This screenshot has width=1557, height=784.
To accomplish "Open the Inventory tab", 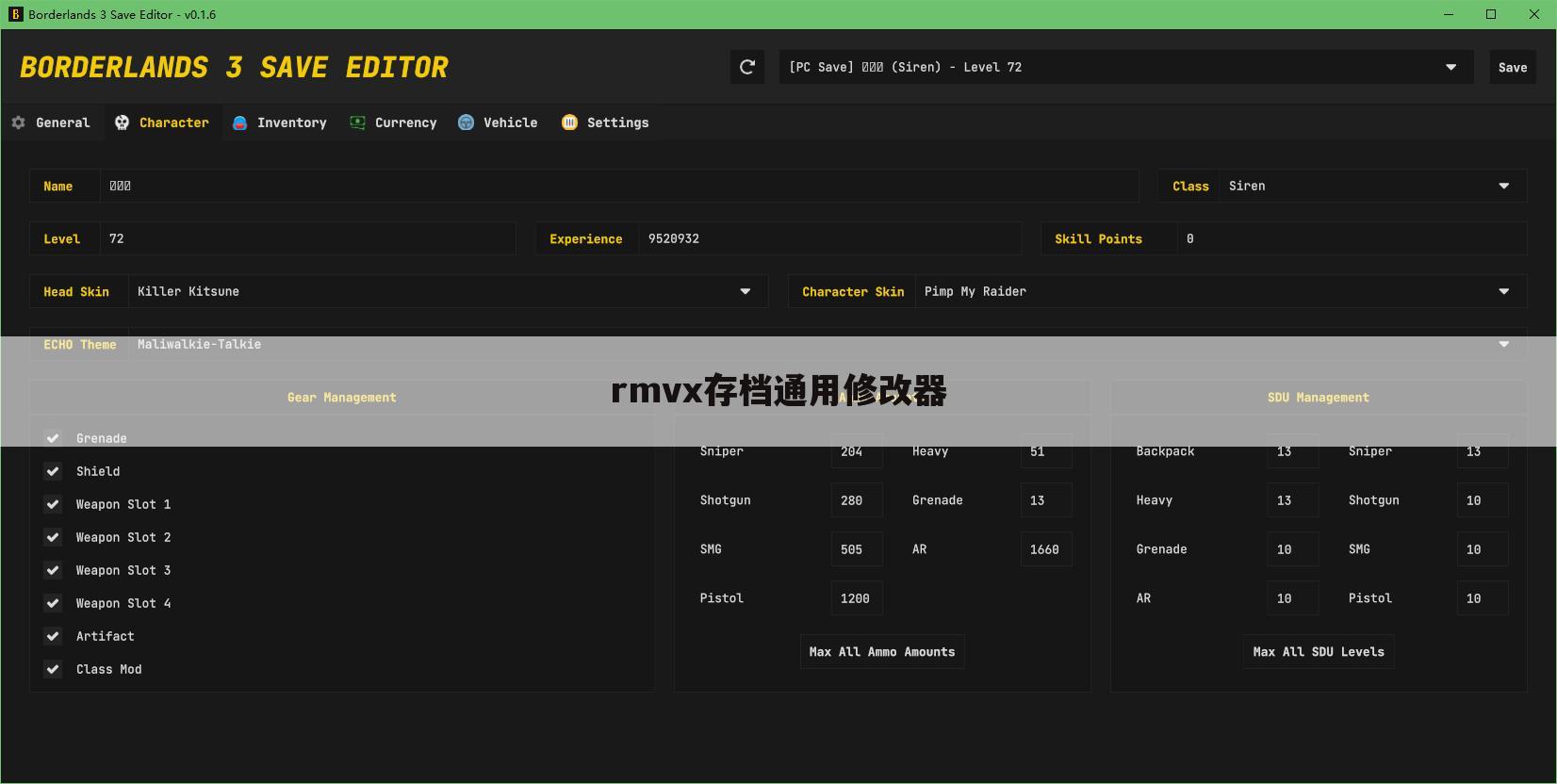I will pos(280,122).
